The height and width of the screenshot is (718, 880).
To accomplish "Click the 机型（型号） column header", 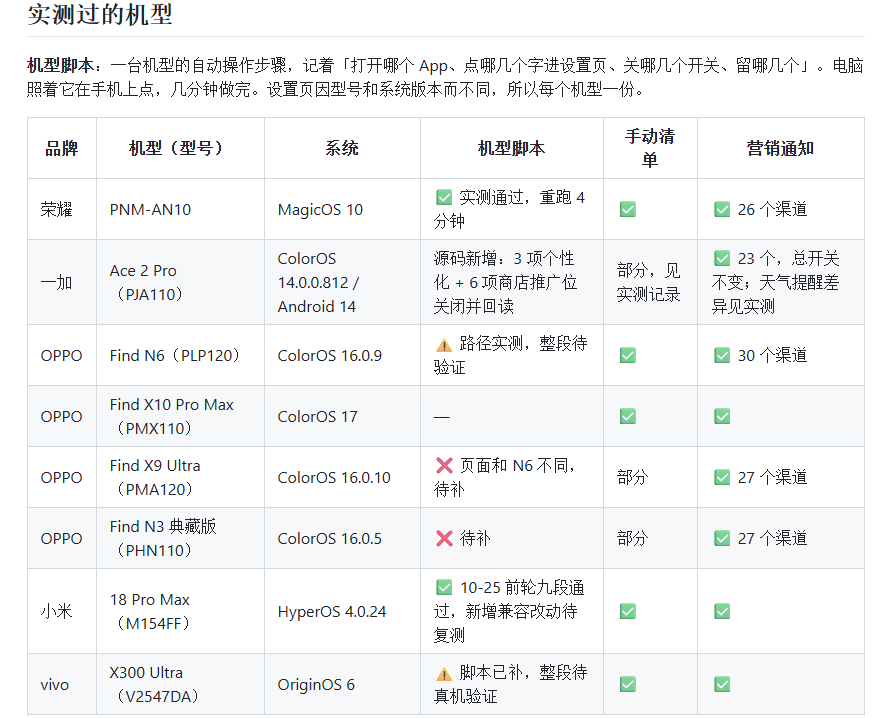I will coord(180,148).
